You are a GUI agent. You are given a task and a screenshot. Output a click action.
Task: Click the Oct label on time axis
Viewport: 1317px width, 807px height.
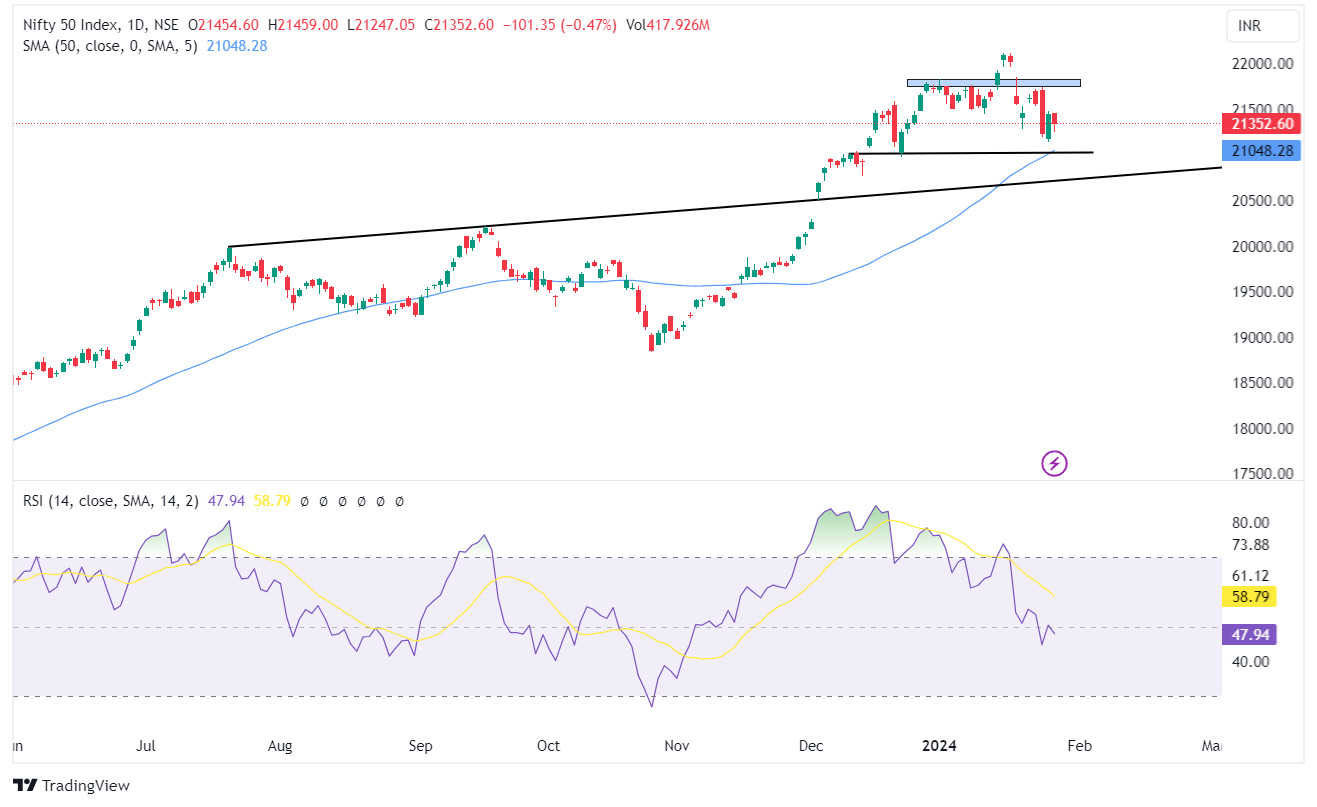(548, 746)
